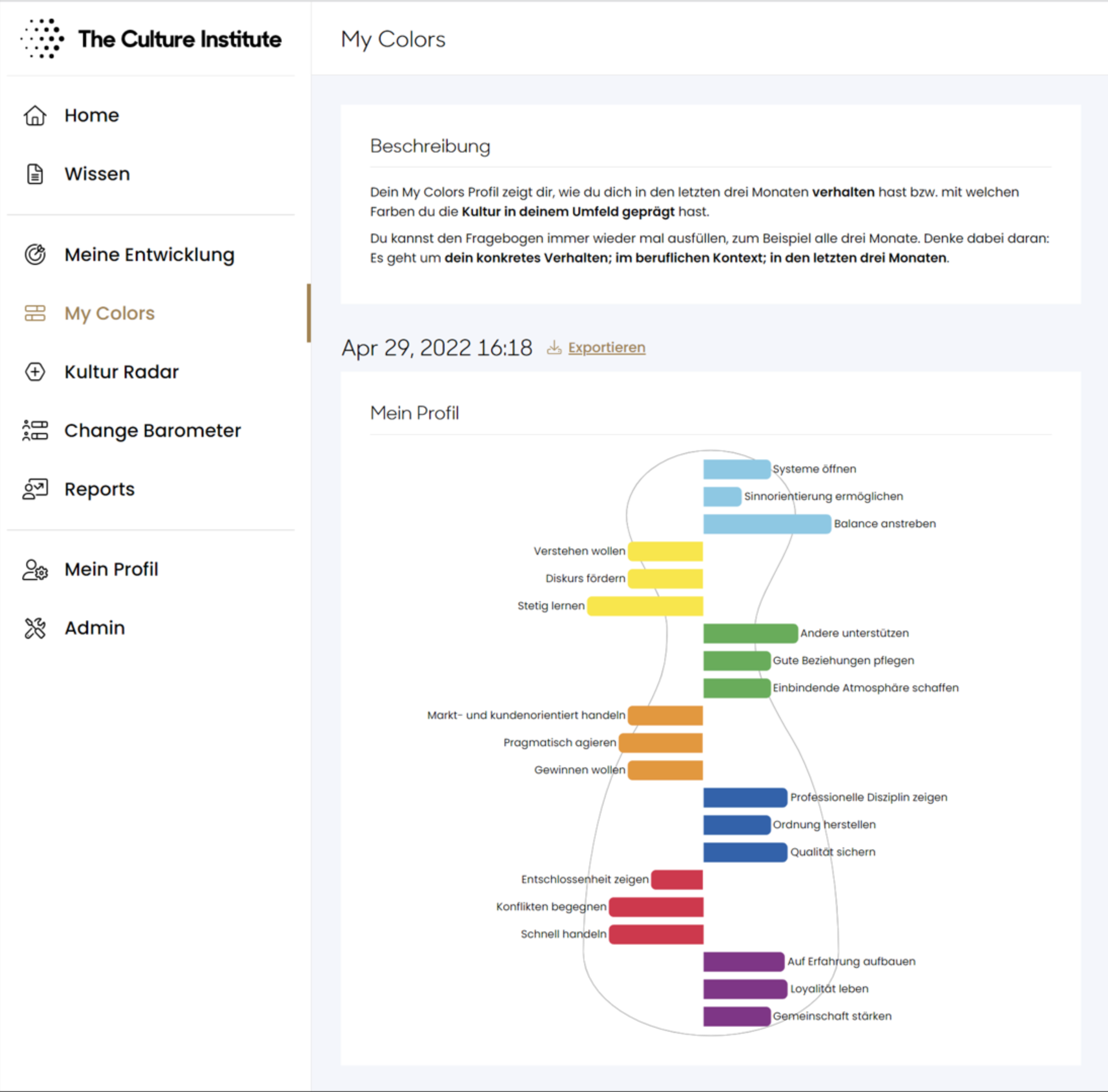Click the Mein Profil user-gear icon
The width and height of the screenshot is (1108, 1092).
tap(35, 569)
